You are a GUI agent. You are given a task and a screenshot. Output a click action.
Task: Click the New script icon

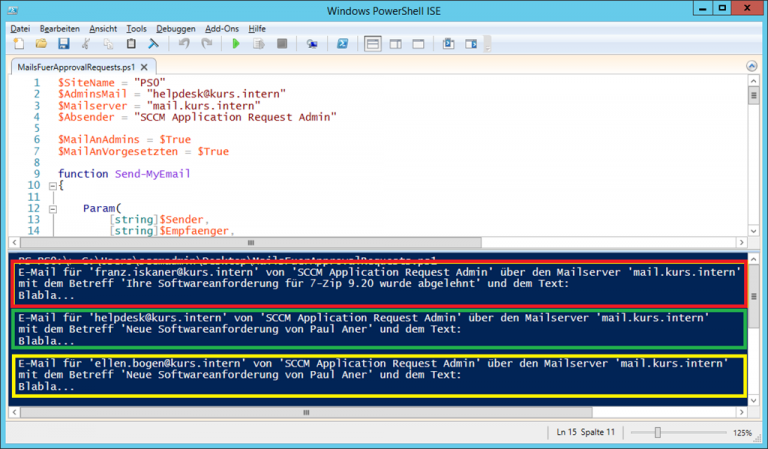tap(19, 44)
